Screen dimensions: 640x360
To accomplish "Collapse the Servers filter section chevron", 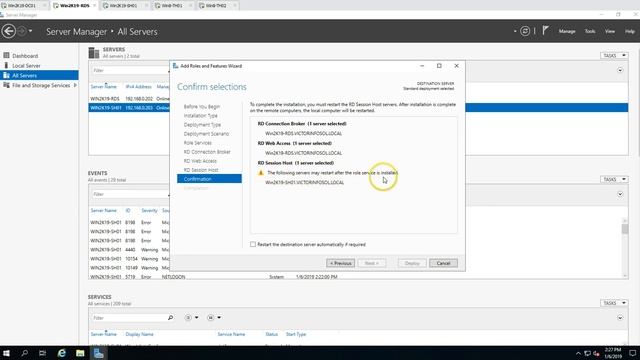I will (x=620, y=70).
